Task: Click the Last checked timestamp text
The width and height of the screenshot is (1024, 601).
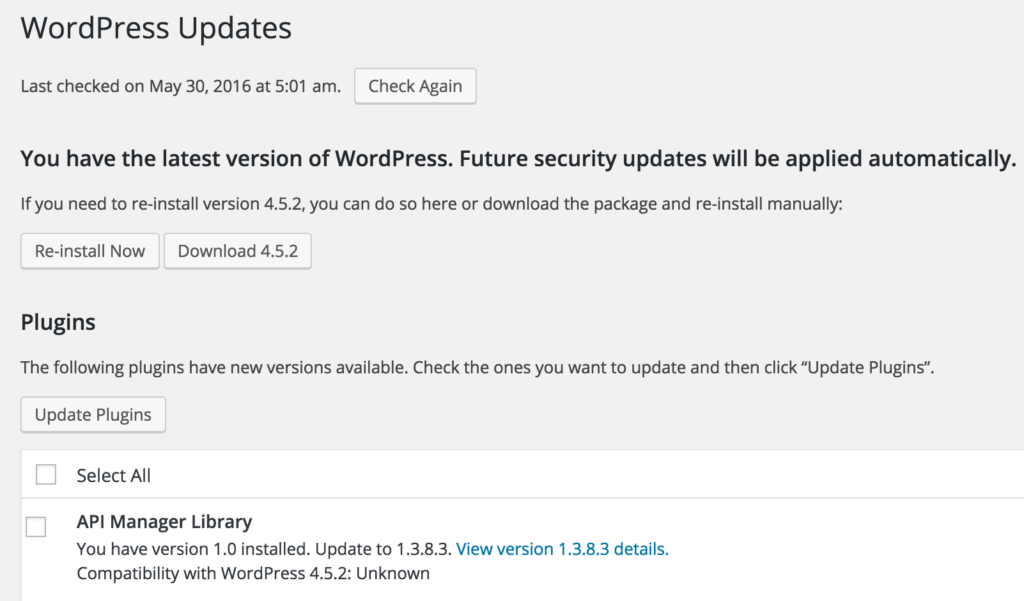Action: [x=181, y=86]
